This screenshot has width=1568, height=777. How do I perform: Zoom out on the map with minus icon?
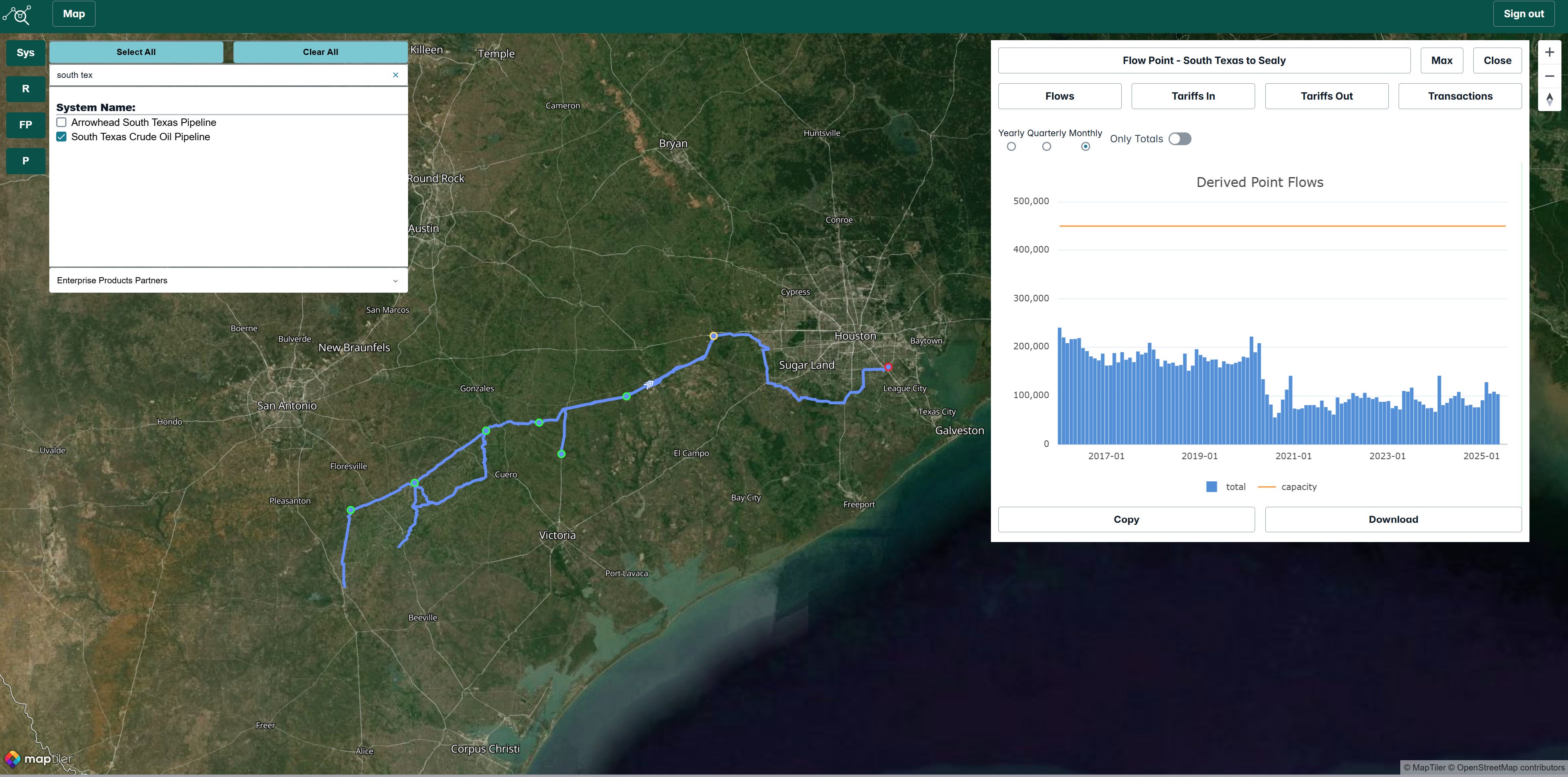pos(1549,76)
